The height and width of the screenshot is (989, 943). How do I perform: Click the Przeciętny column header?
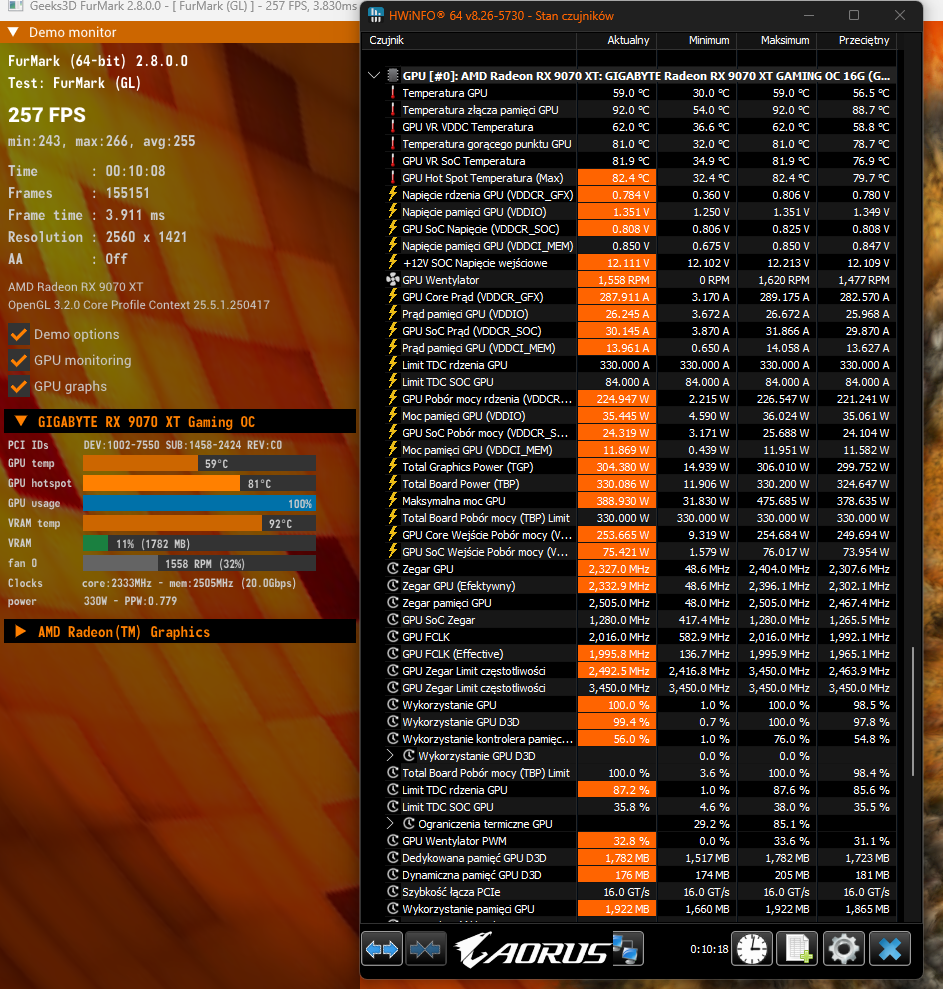click(857, 40)
